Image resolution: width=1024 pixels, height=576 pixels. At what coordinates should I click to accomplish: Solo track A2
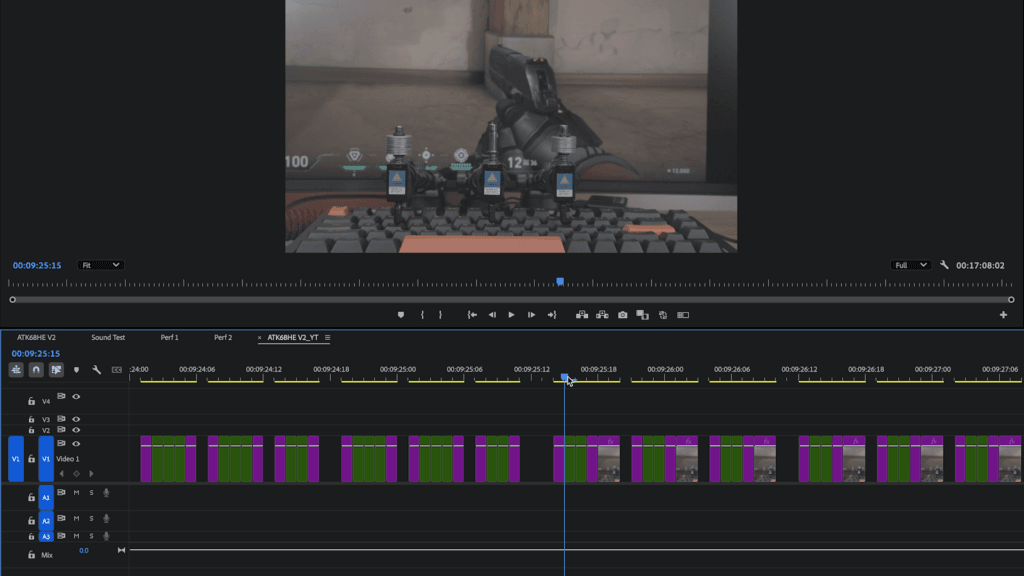91,519
